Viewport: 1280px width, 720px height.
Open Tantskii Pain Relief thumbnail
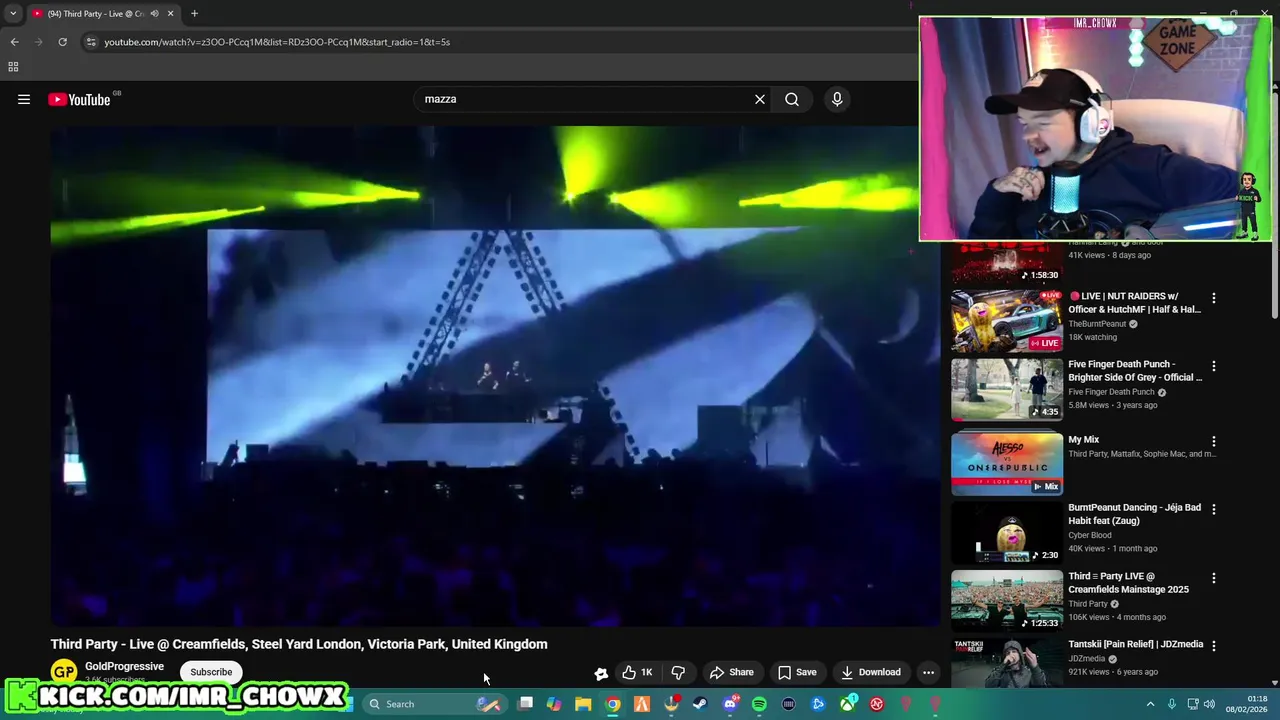point(1007,663)
